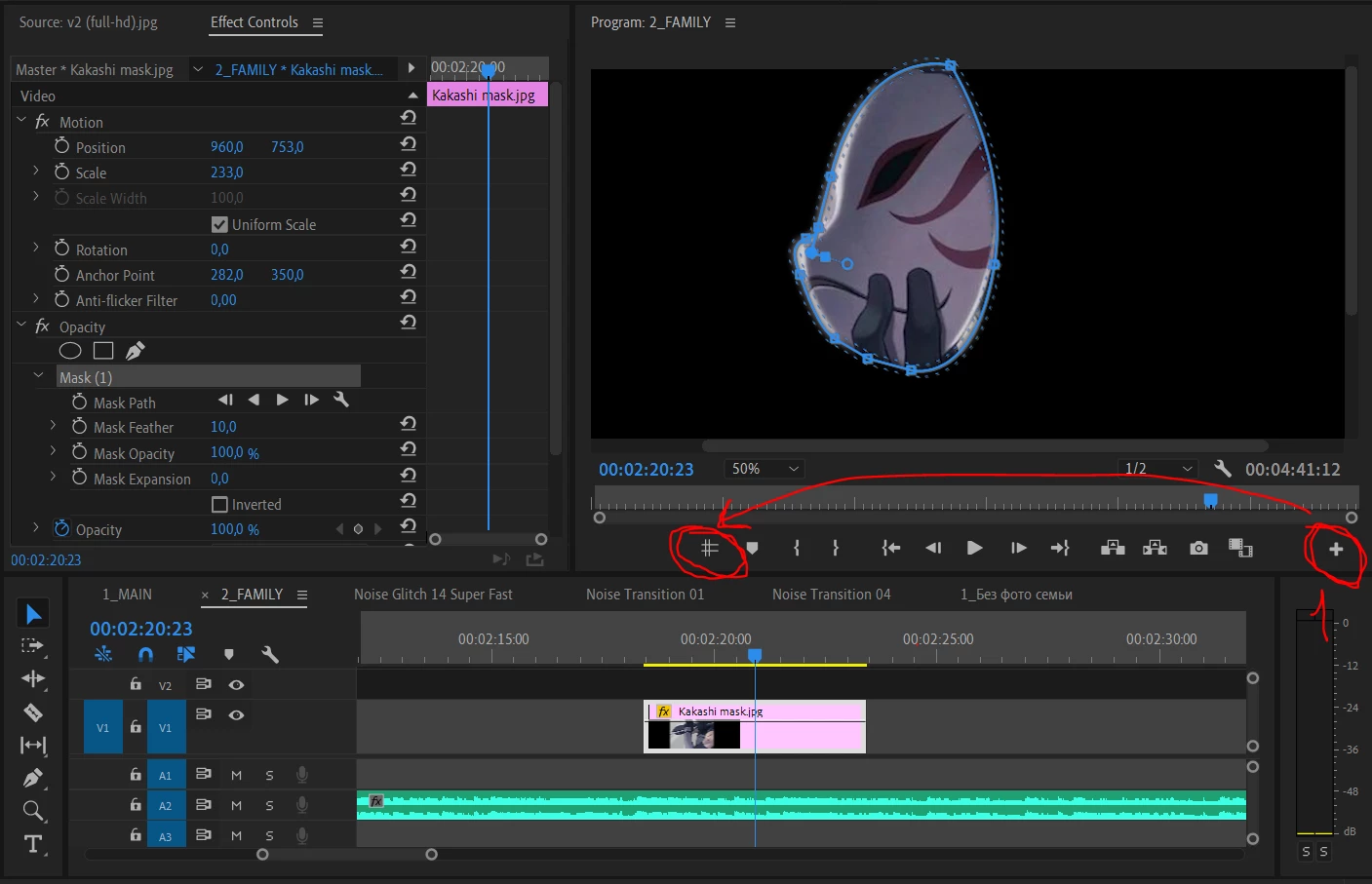Select the Slip tool
The width and height of the screenshot is (1372, 884).
point(32,746)
